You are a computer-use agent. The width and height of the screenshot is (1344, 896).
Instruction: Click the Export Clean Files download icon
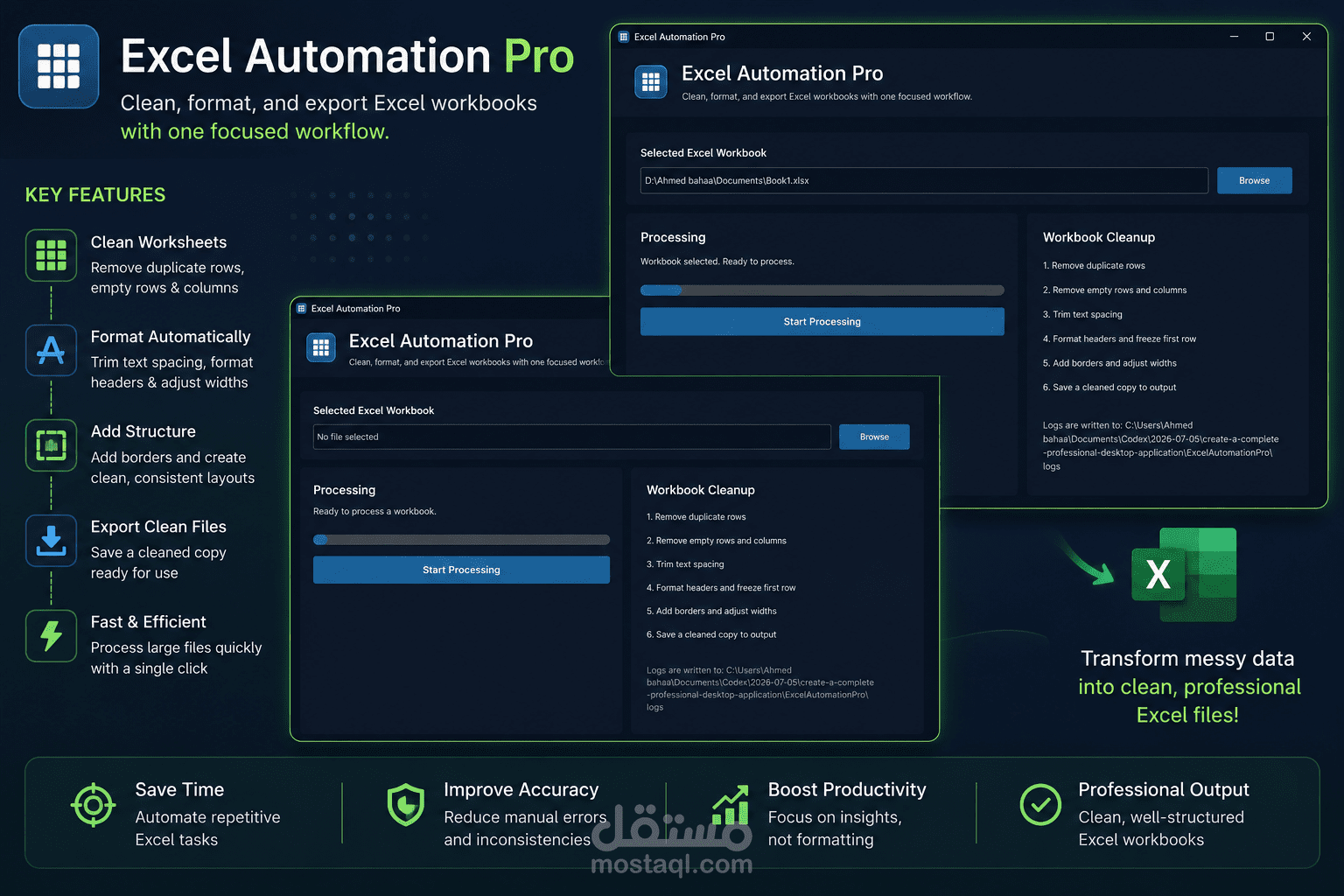click(51, 541)
